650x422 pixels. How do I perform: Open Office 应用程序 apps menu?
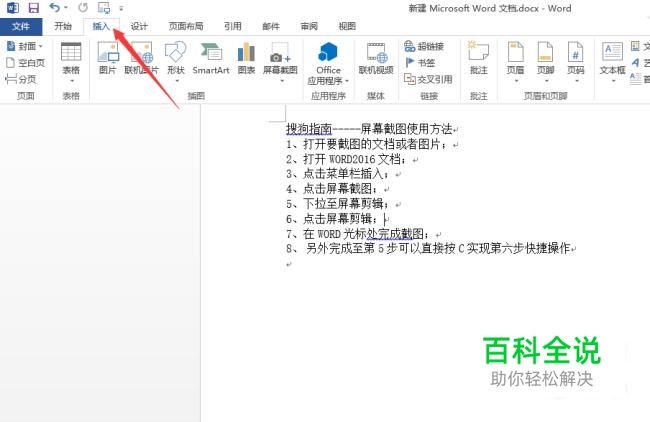[328, 63]
